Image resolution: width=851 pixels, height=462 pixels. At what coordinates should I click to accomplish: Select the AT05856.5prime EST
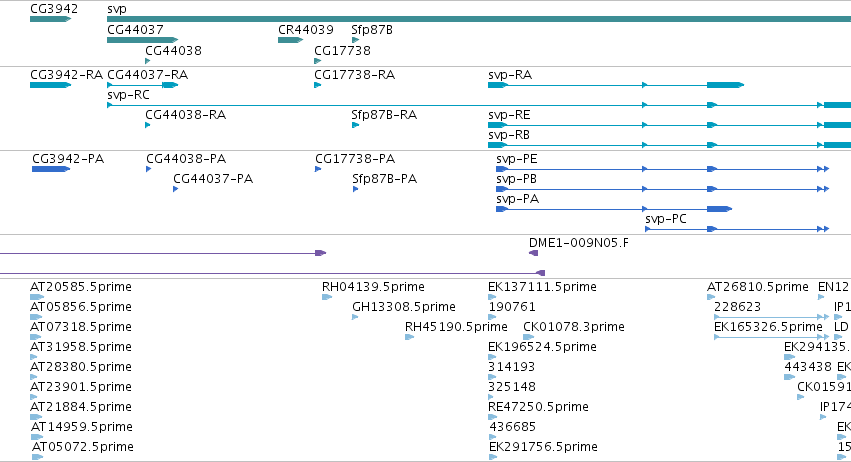click(36, 317)
